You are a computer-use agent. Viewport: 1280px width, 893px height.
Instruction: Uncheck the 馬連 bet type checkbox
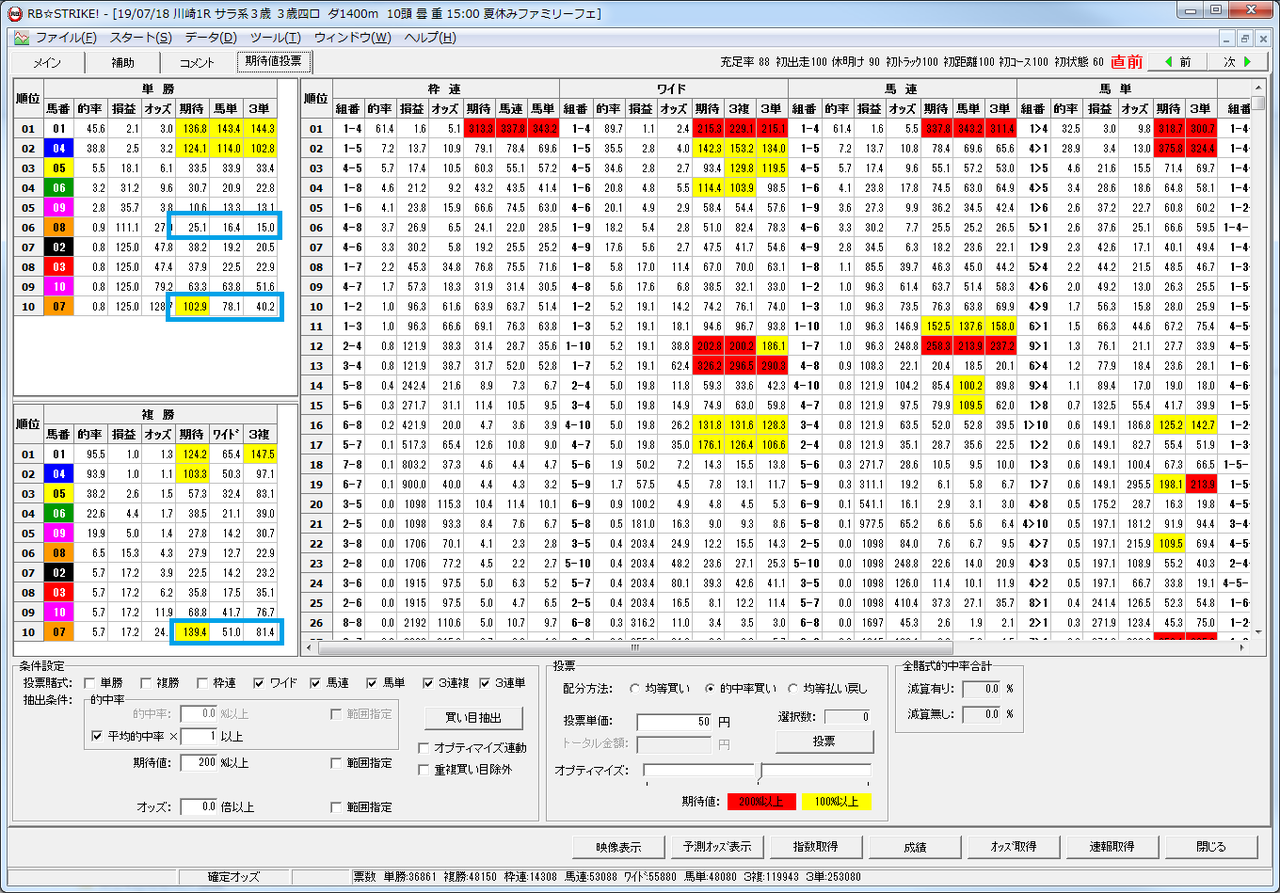316,683
